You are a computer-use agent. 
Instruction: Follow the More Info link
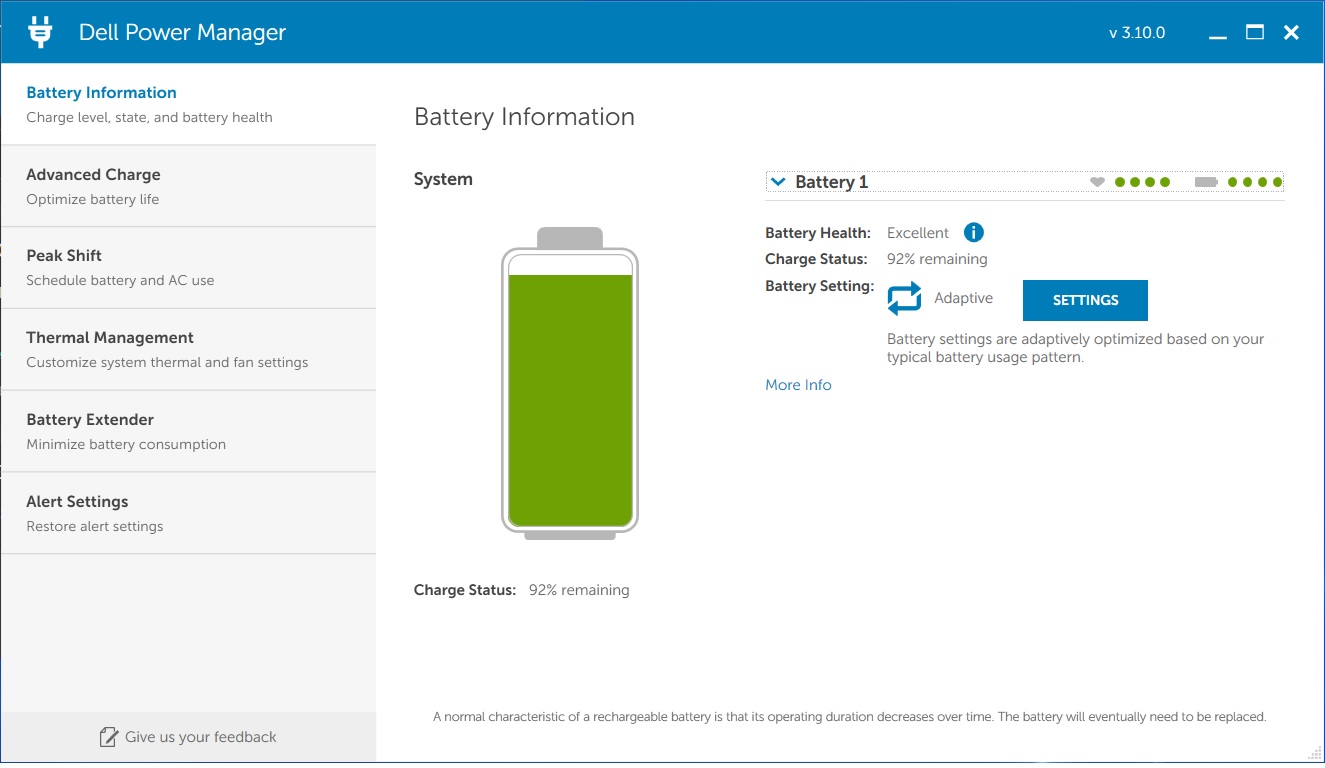coord(798,385)
